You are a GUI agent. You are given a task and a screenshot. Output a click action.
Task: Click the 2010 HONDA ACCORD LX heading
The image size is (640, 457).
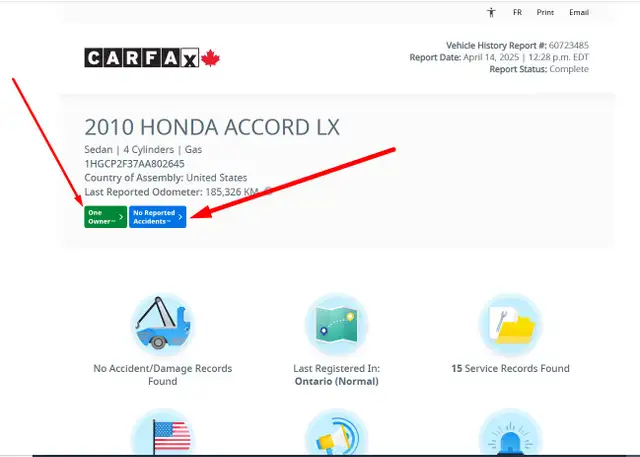coord(212,127)
